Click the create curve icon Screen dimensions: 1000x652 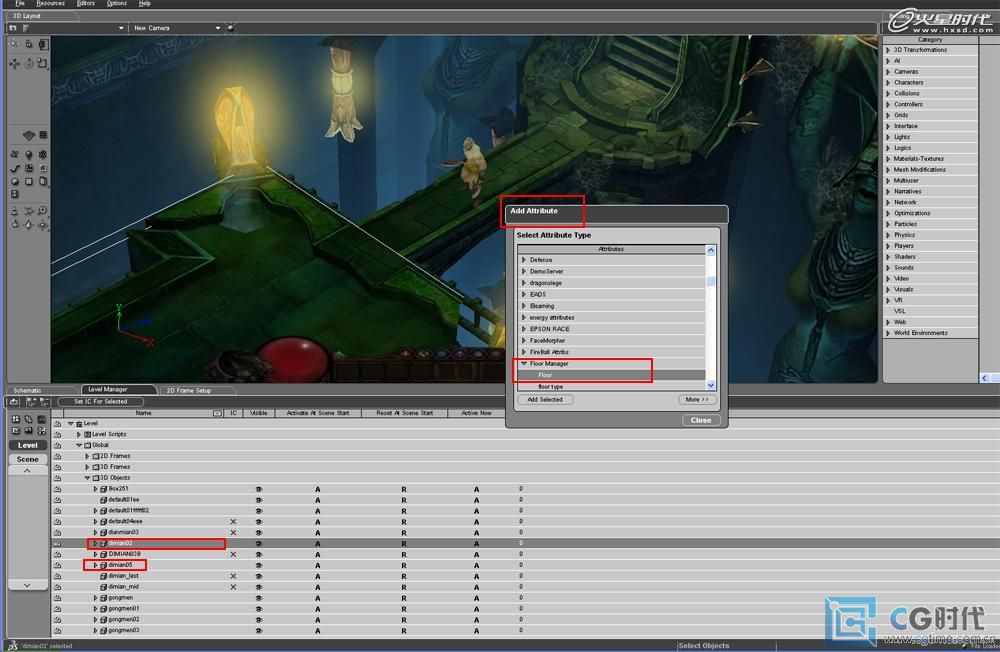14,168
